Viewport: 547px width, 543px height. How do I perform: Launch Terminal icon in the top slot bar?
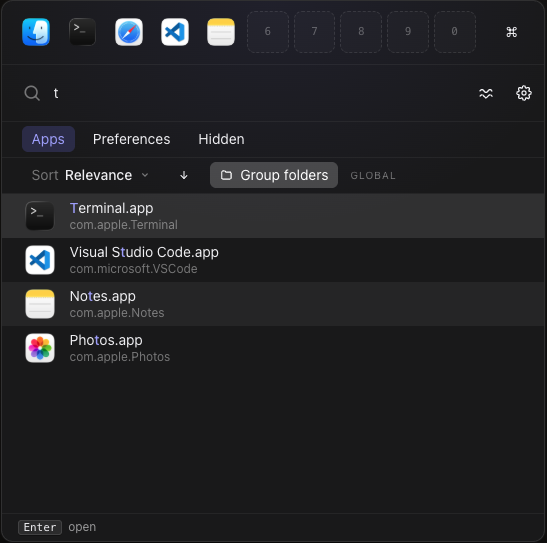(x=82, y=32)
